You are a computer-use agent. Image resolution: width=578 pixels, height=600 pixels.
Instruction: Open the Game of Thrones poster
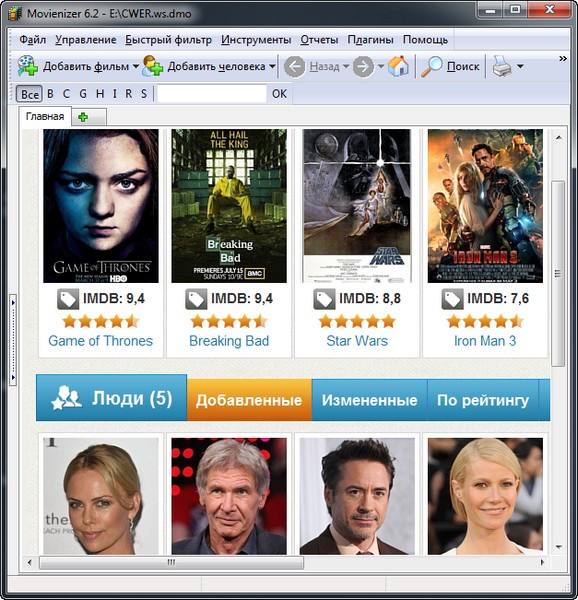pyautogui.click(x=101, y=206)
